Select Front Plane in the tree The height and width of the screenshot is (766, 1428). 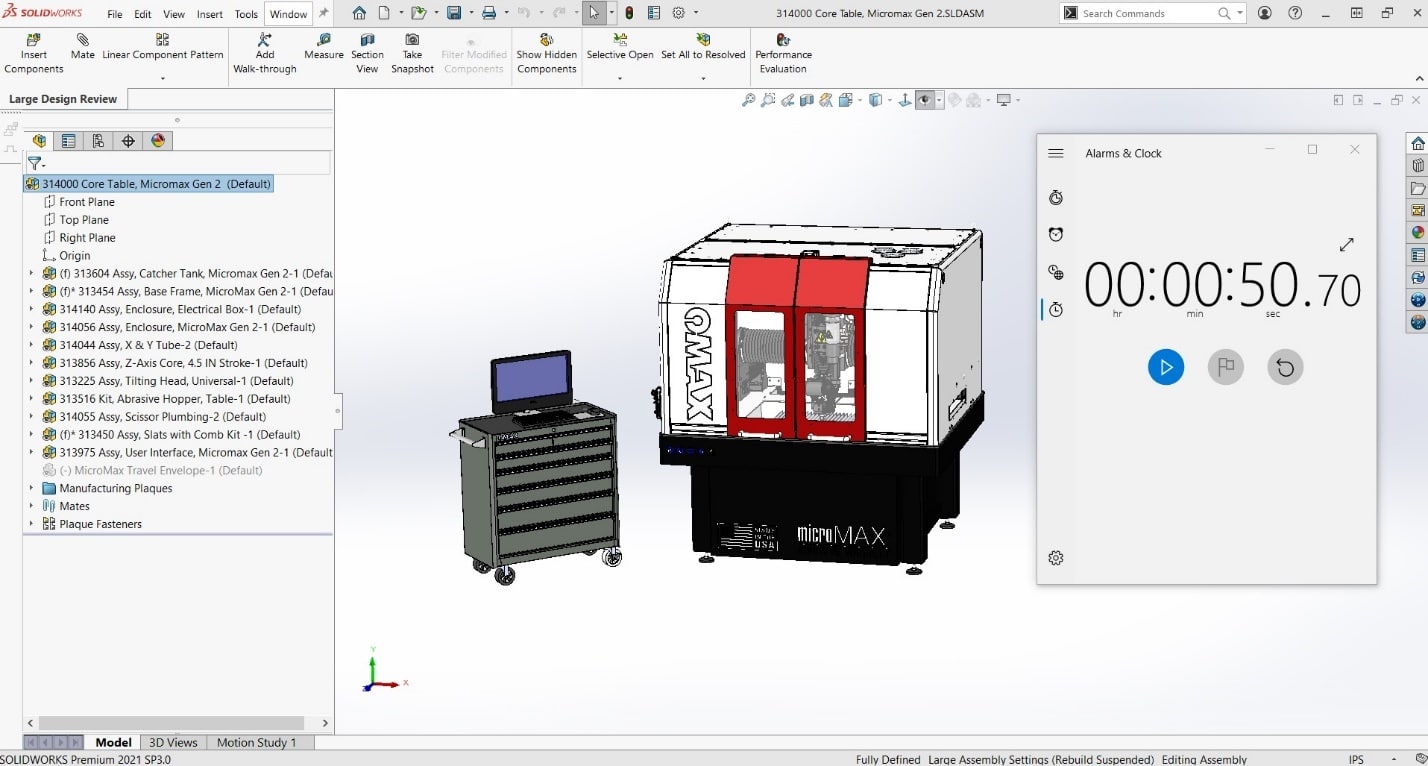87,202
